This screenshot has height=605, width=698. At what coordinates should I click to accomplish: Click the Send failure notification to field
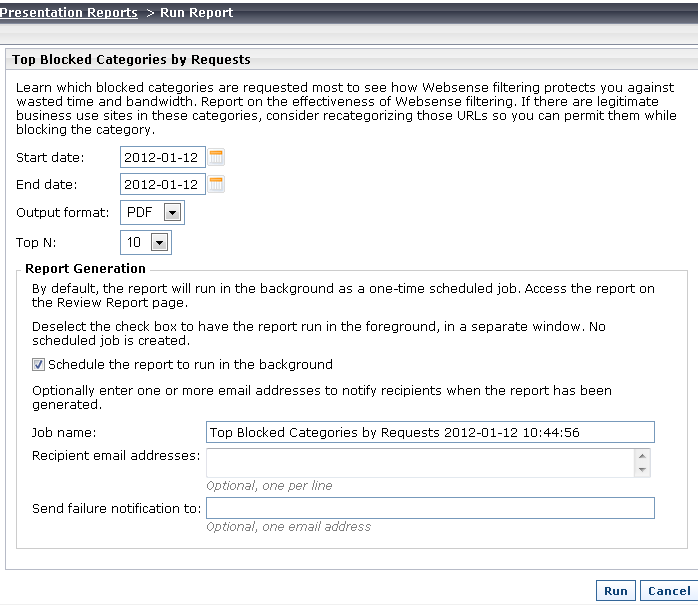click(x=430, y=508)
